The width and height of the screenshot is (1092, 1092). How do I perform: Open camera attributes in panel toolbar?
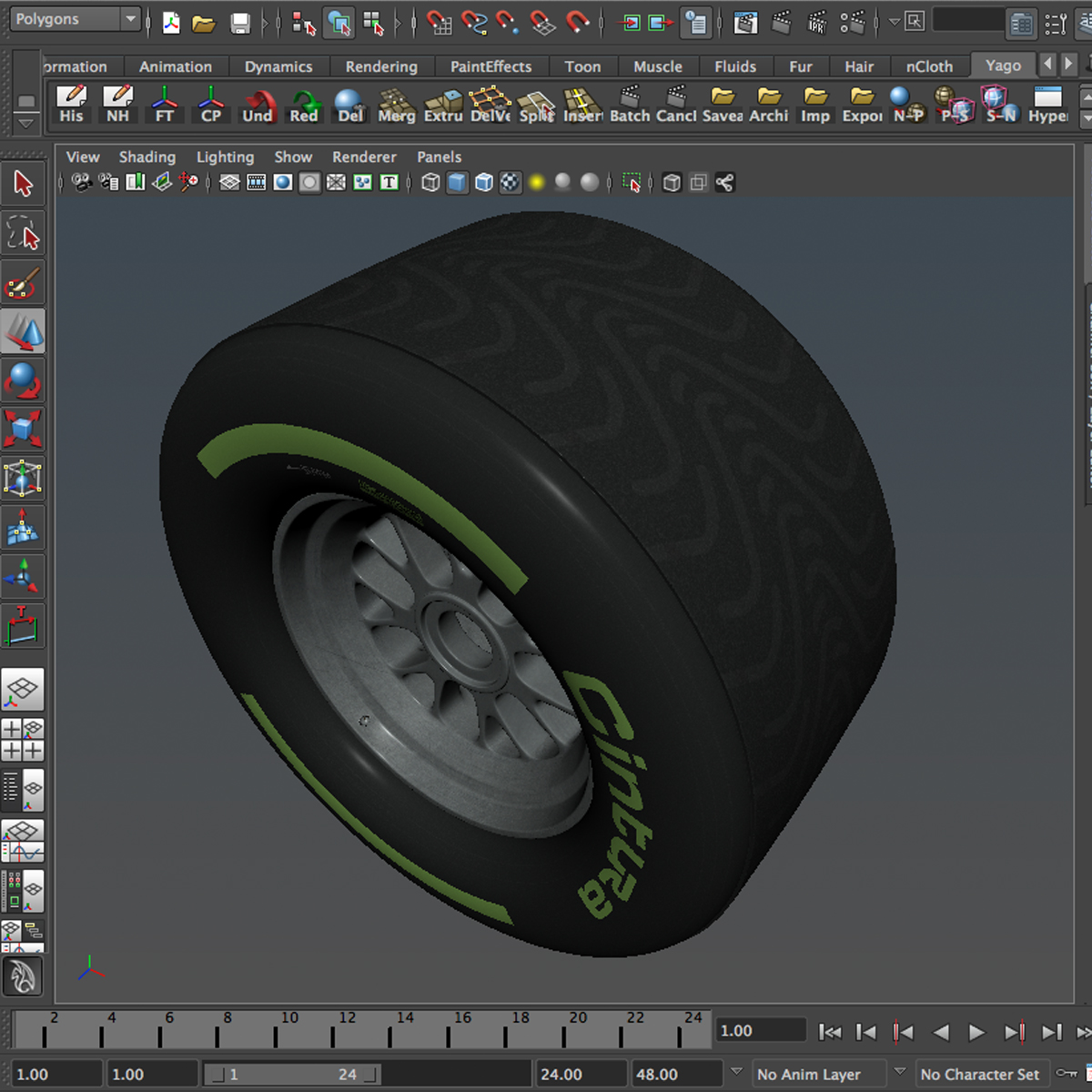(109, 183)
